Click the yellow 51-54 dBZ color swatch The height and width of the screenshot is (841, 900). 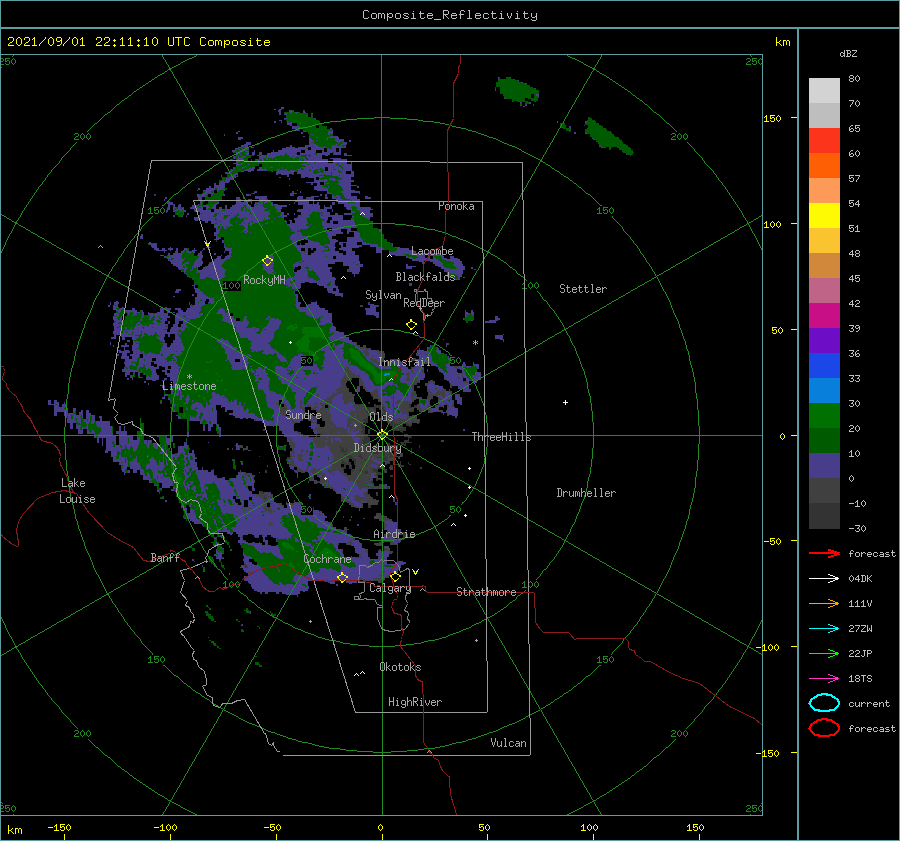[824, 216]
